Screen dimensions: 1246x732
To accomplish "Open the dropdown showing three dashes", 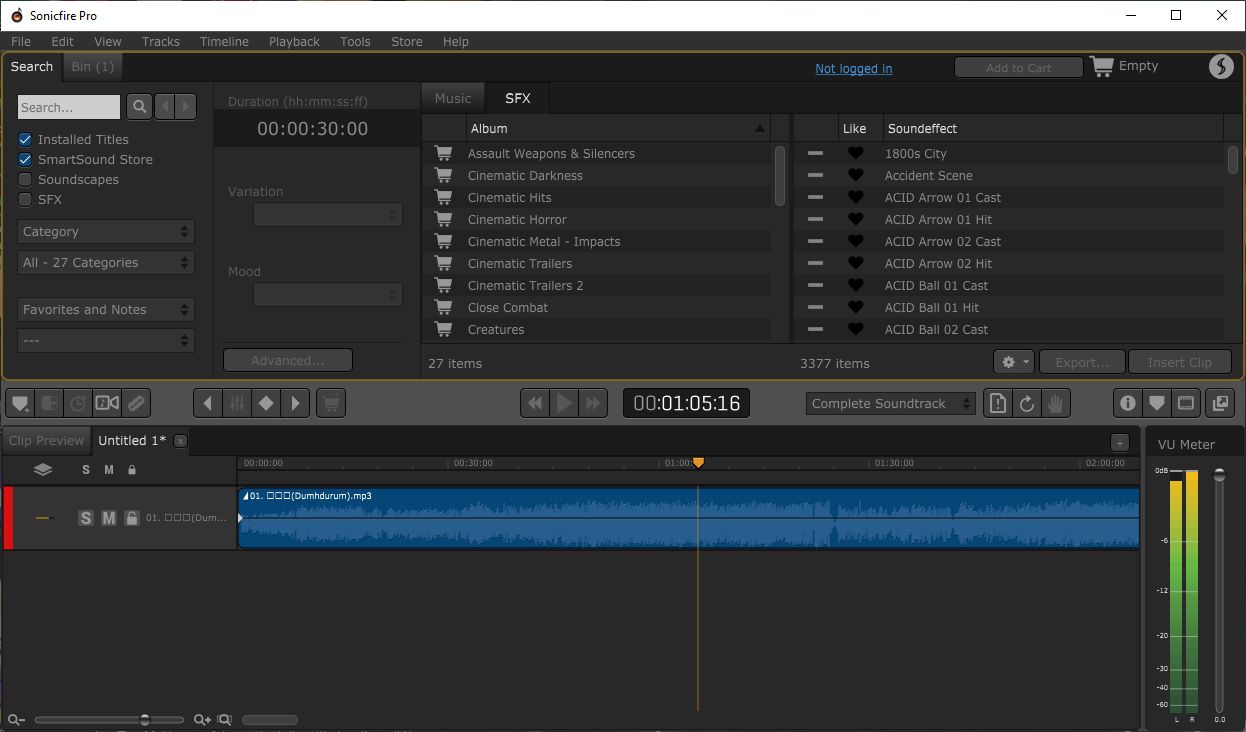I will tap(106, 340).
